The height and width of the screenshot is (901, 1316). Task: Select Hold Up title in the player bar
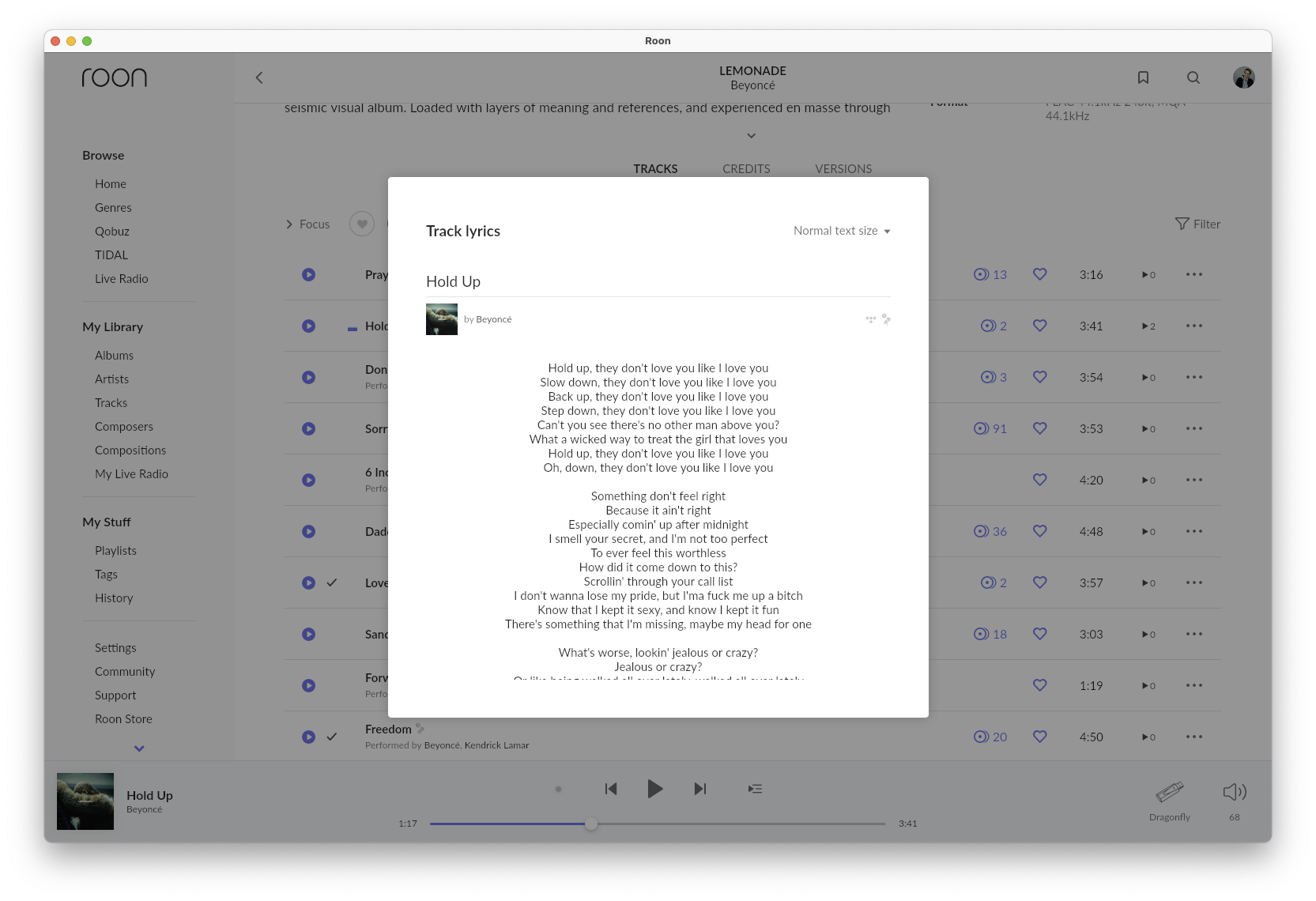click(149, 795)
